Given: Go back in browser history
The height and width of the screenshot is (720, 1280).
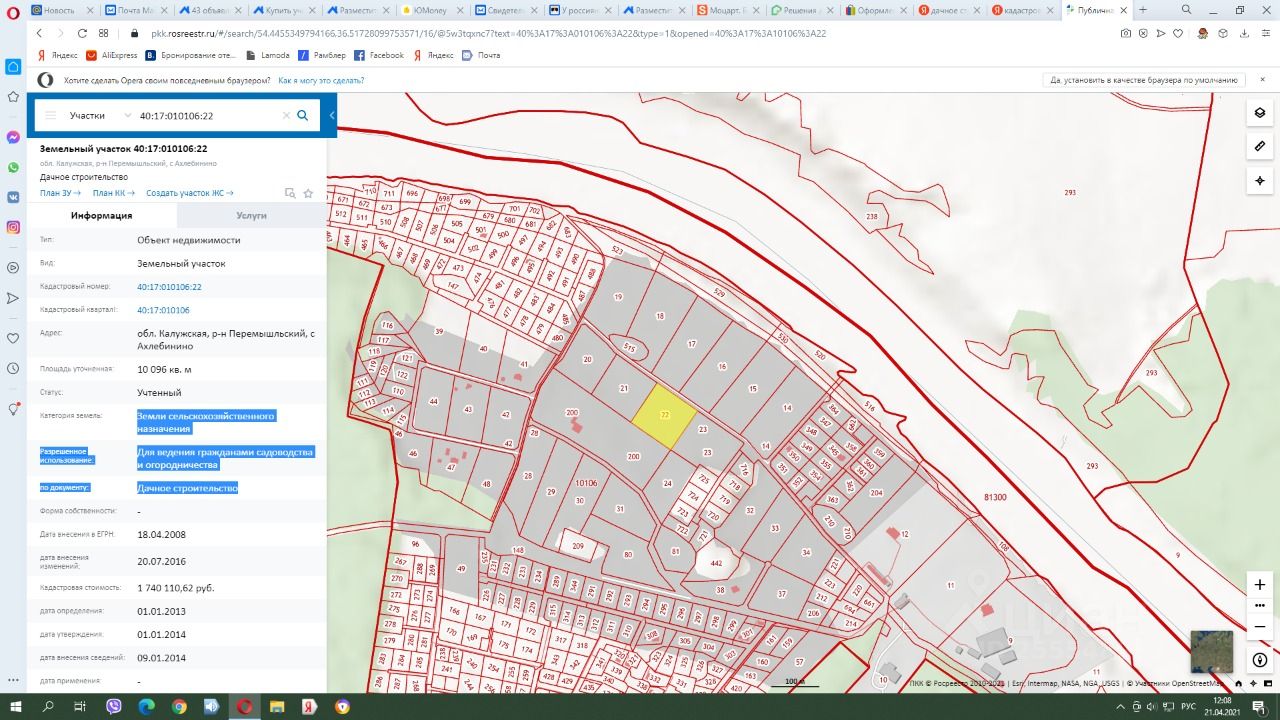Looking at the screenshot, I should tap(39, 33).
